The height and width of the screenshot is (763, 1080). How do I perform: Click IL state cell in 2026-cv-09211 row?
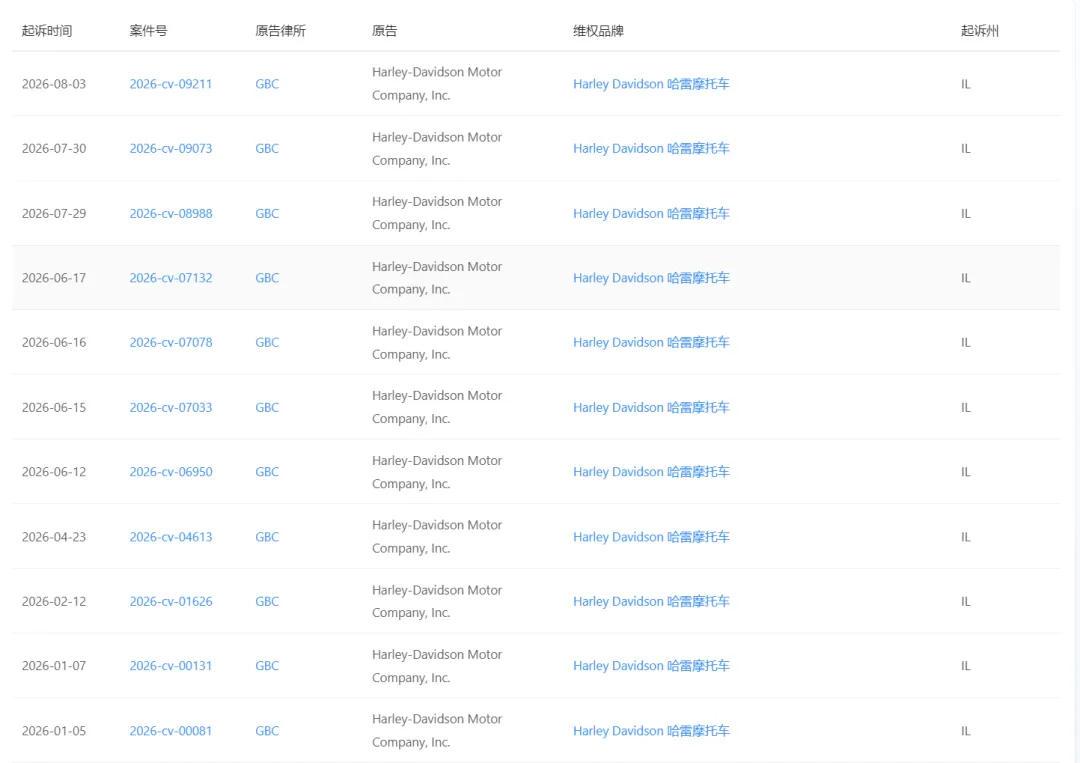[966, 84]
